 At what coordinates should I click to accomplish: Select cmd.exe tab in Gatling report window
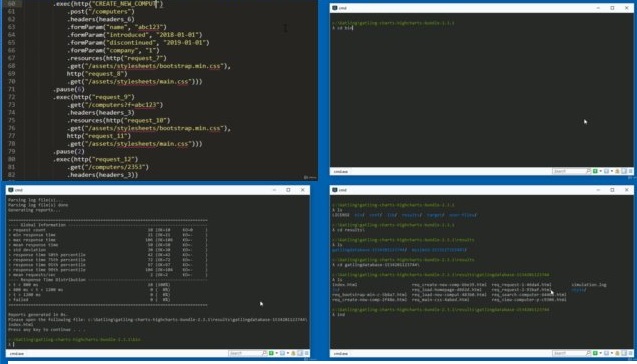click(17, 353)
